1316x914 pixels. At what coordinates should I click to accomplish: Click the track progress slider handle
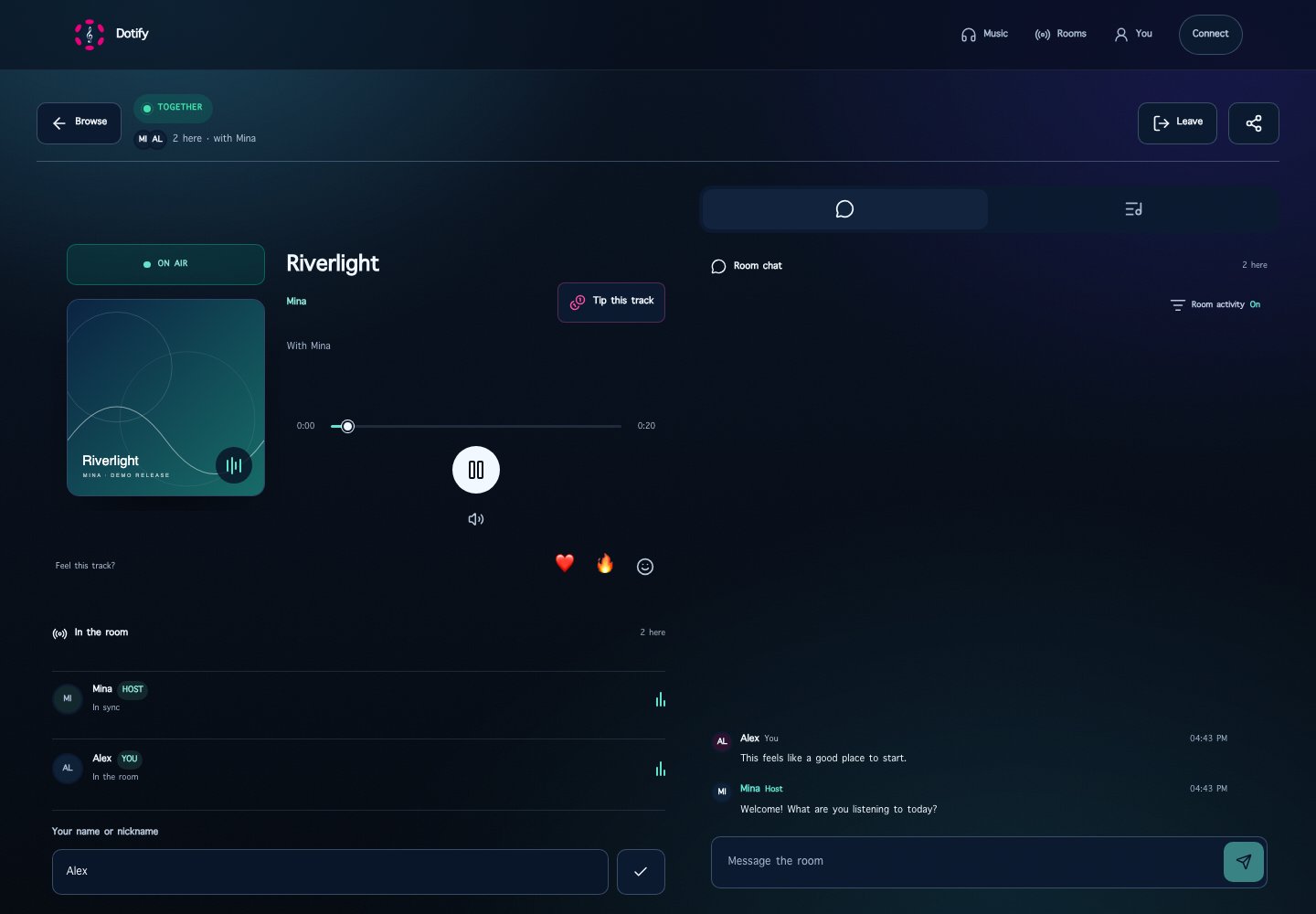[x=347, y=426]
